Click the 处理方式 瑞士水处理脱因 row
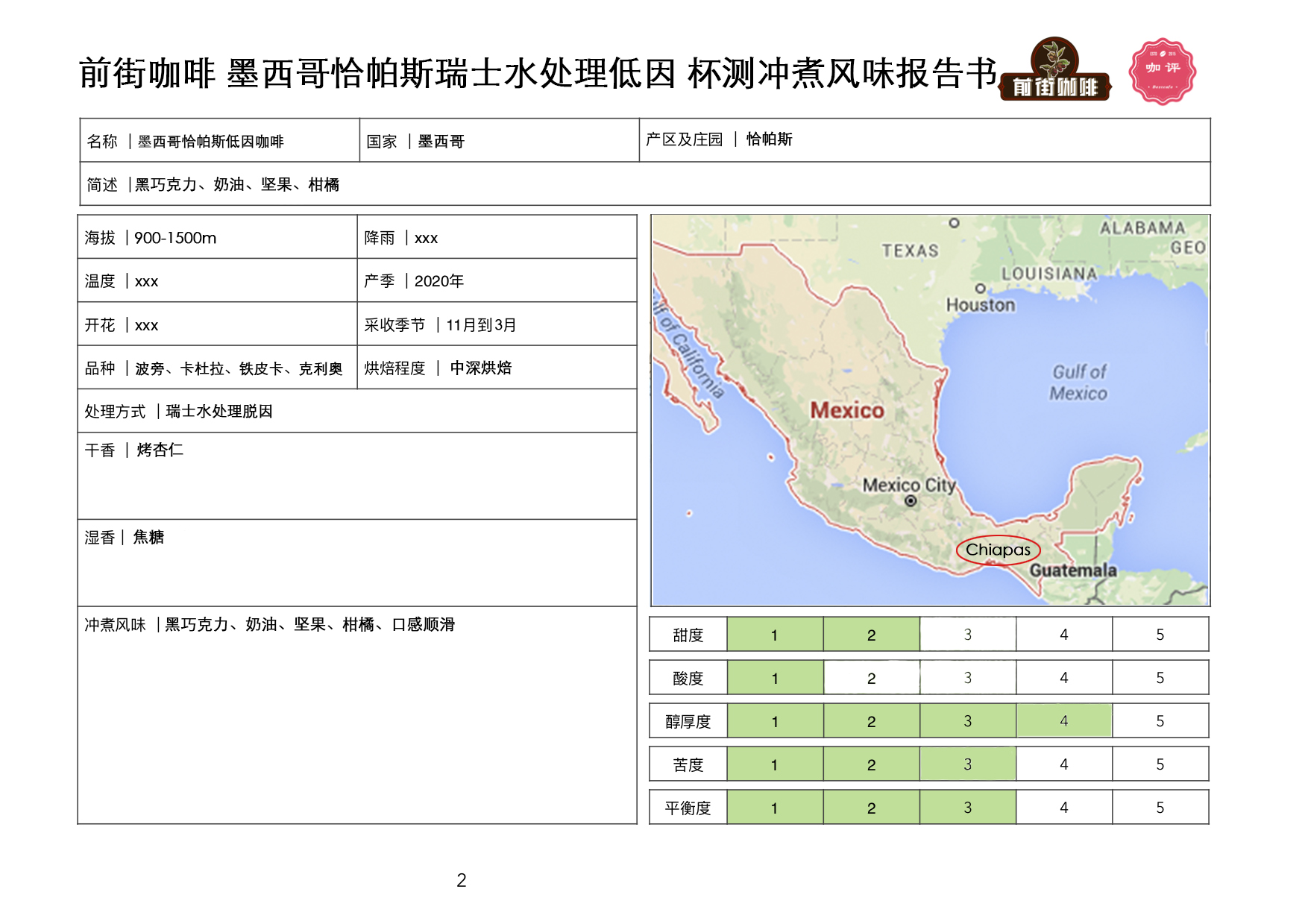Viewport: 1308px width, 924px height. (x=357, y=411)
